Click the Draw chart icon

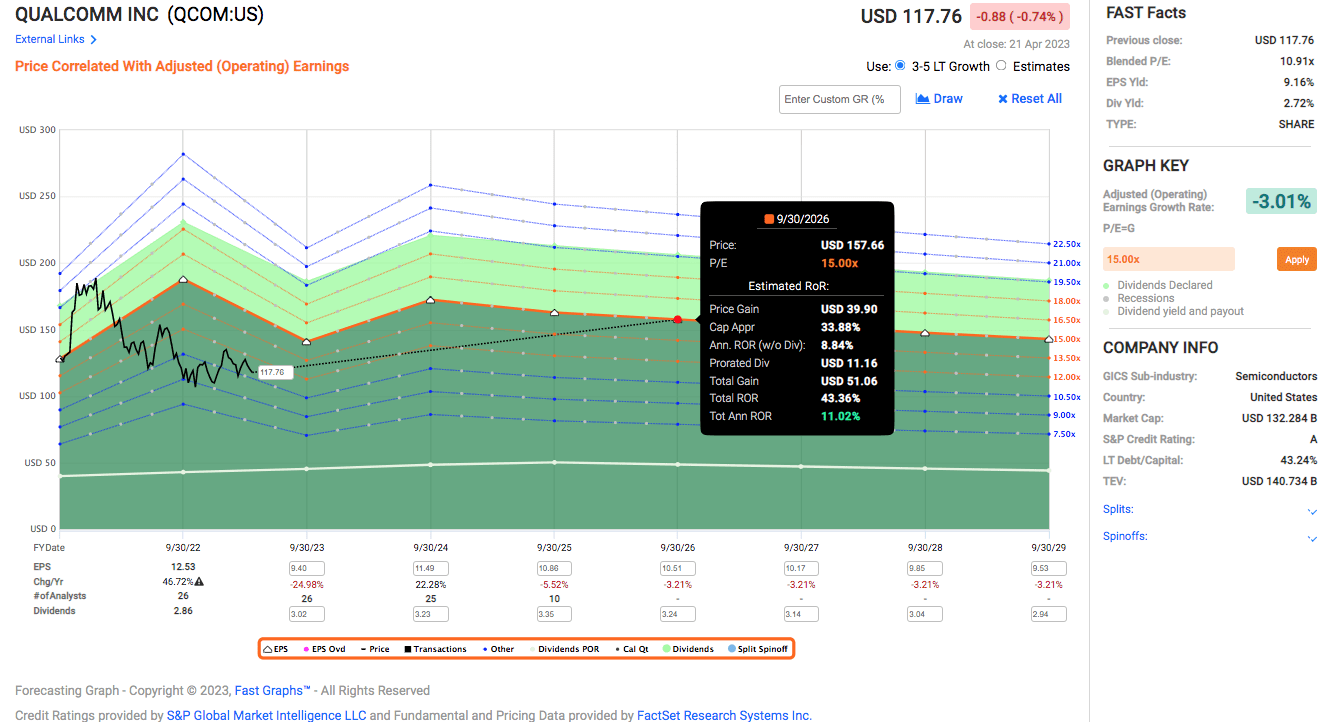(x=923, y=99)
